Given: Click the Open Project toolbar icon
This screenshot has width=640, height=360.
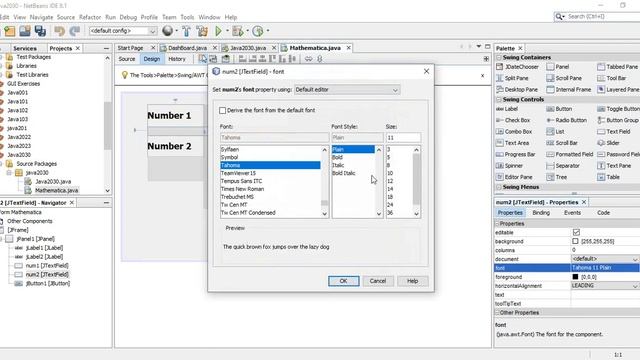Looking at the screenshot, I should [25, 31].
